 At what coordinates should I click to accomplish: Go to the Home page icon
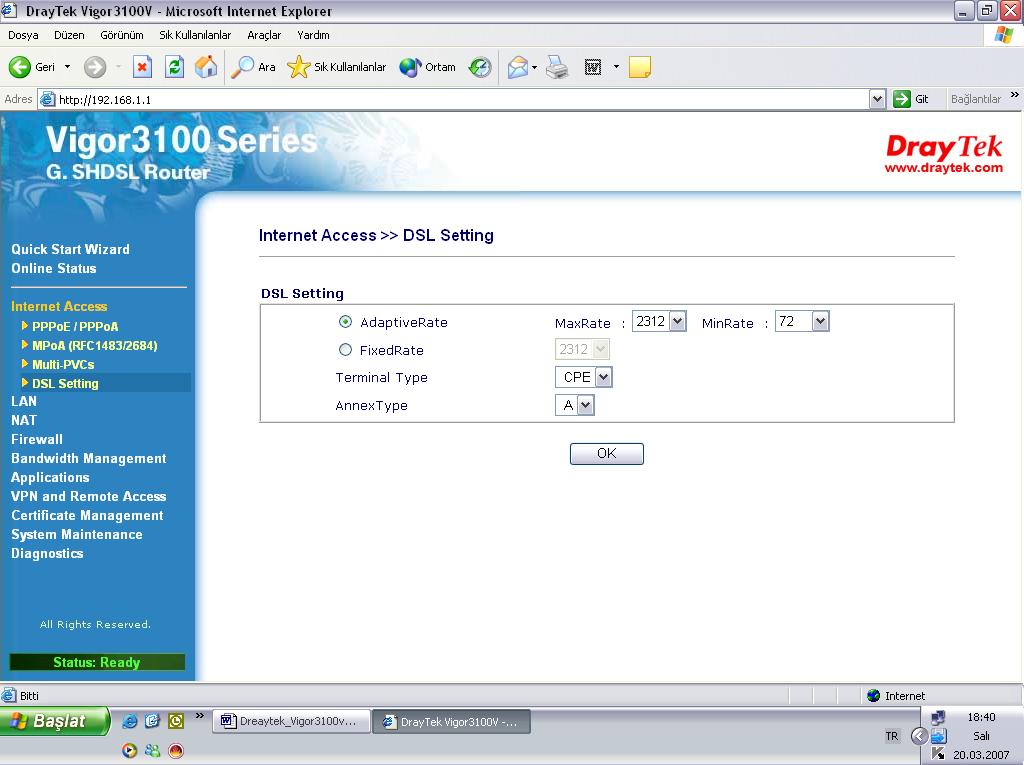click(x=206, y=67)
